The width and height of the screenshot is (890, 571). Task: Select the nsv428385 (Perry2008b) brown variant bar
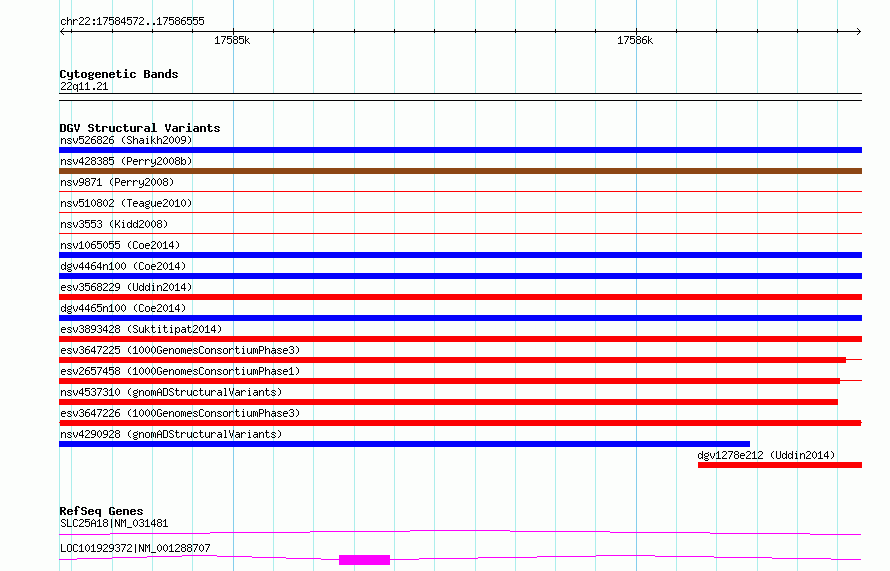[460, 171]
